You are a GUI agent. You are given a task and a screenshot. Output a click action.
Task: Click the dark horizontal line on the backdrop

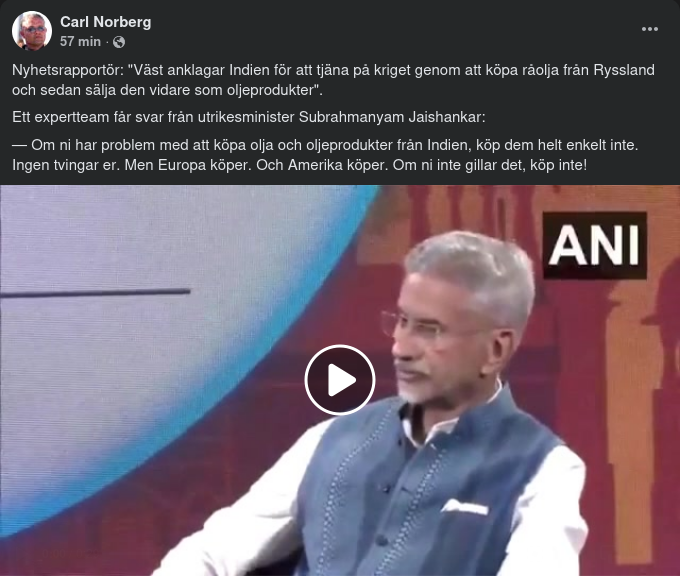95,293
